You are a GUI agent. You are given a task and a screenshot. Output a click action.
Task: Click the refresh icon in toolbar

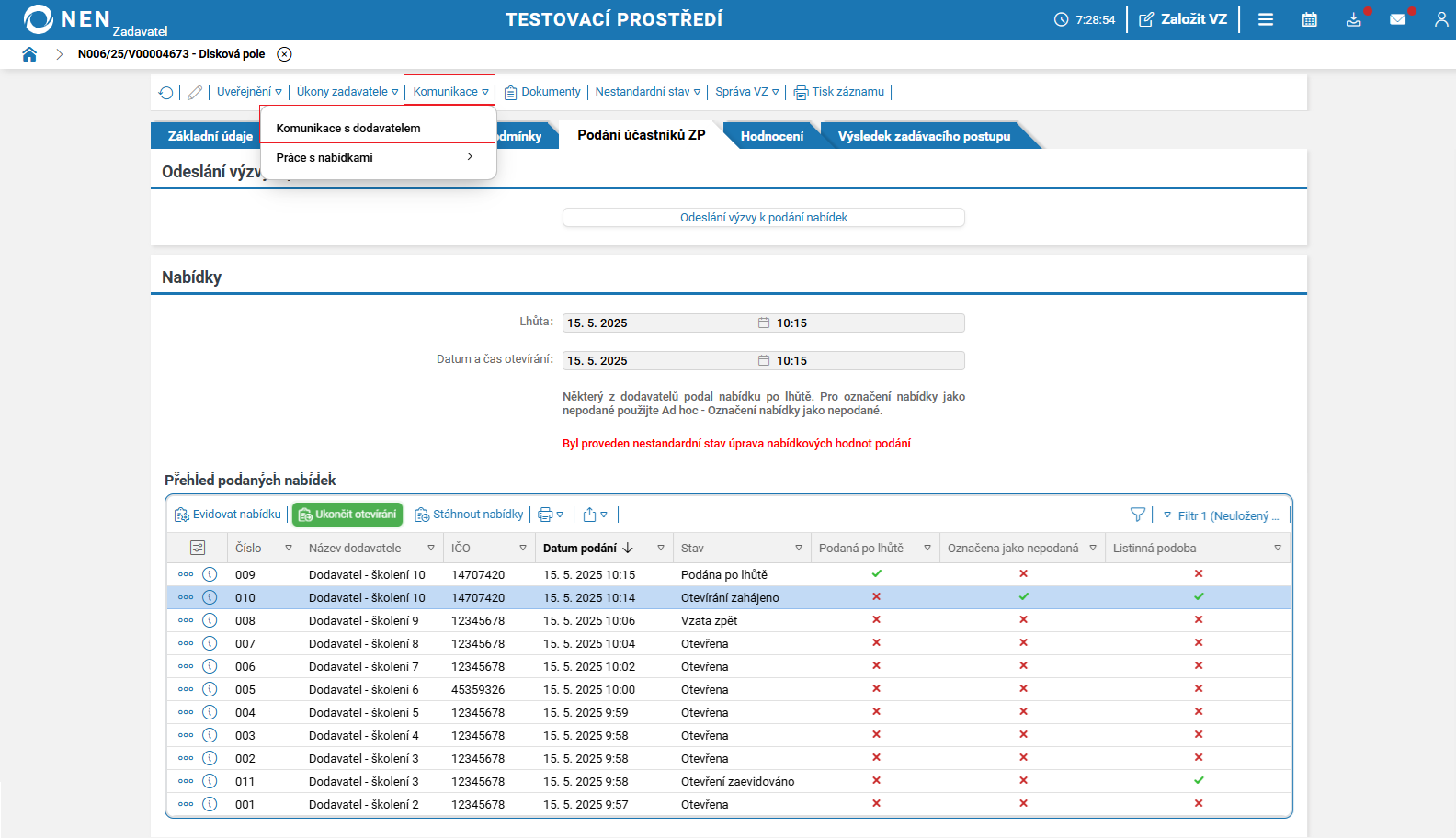tap(165, 92)
